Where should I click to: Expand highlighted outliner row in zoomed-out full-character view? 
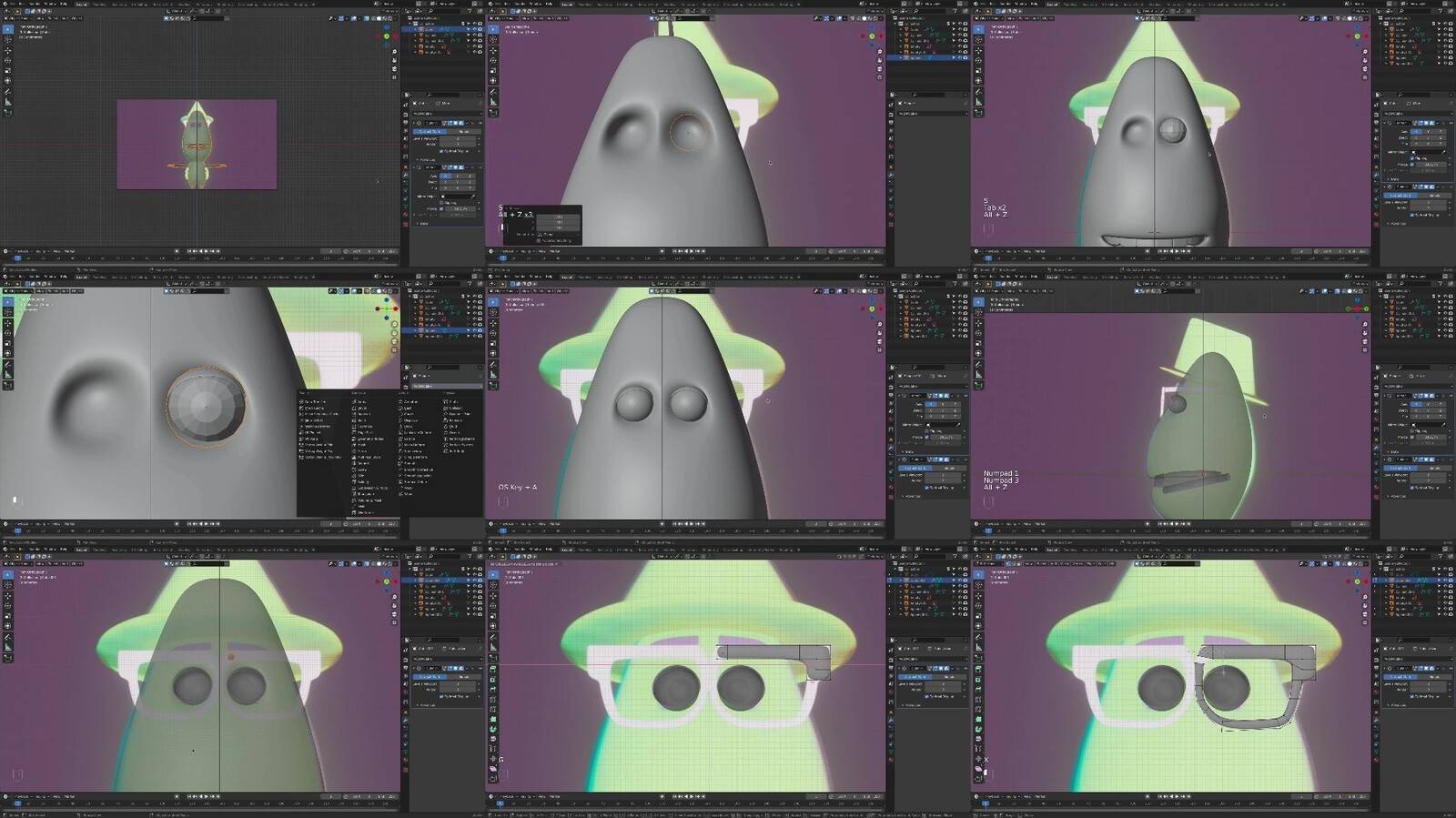(x=416, y=29)
